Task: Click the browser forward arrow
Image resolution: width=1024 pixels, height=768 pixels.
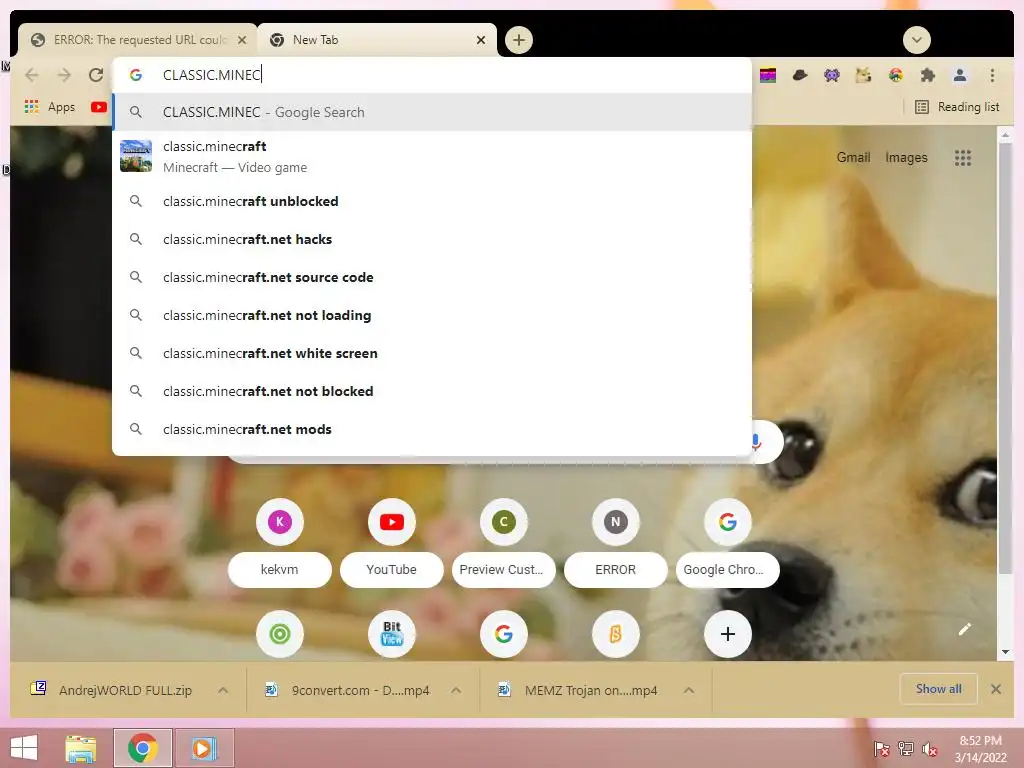Action: coord(64,75)
